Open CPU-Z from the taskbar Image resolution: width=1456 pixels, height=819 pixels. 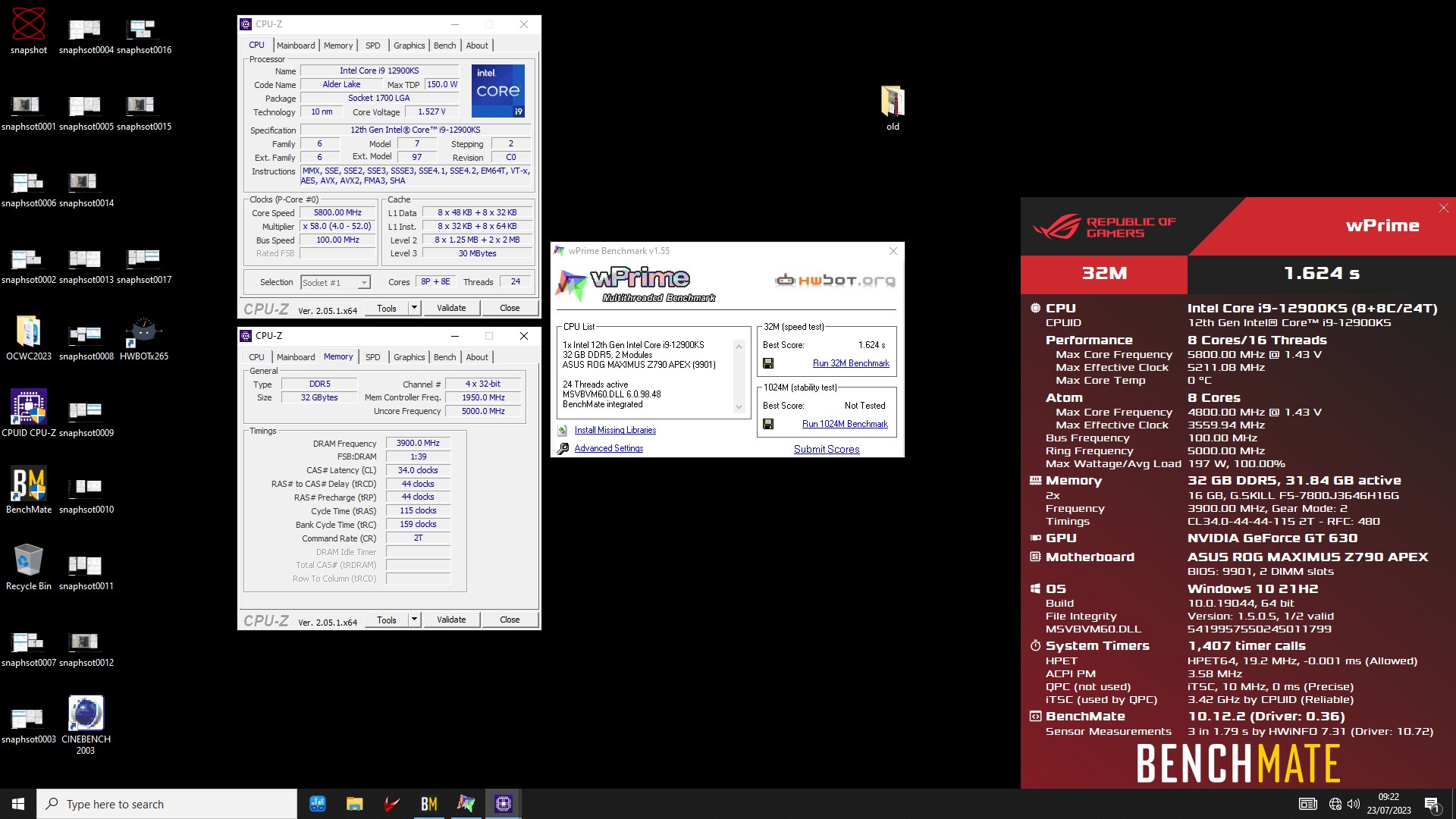(503, 804)
